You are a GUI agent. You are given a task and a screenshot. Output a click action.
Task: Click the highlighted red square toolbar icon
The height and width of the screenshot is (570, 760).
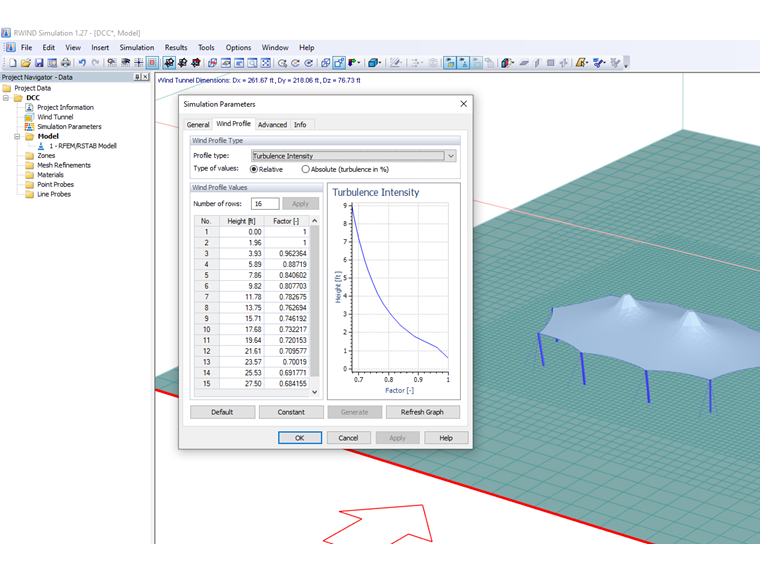[152, 63]
